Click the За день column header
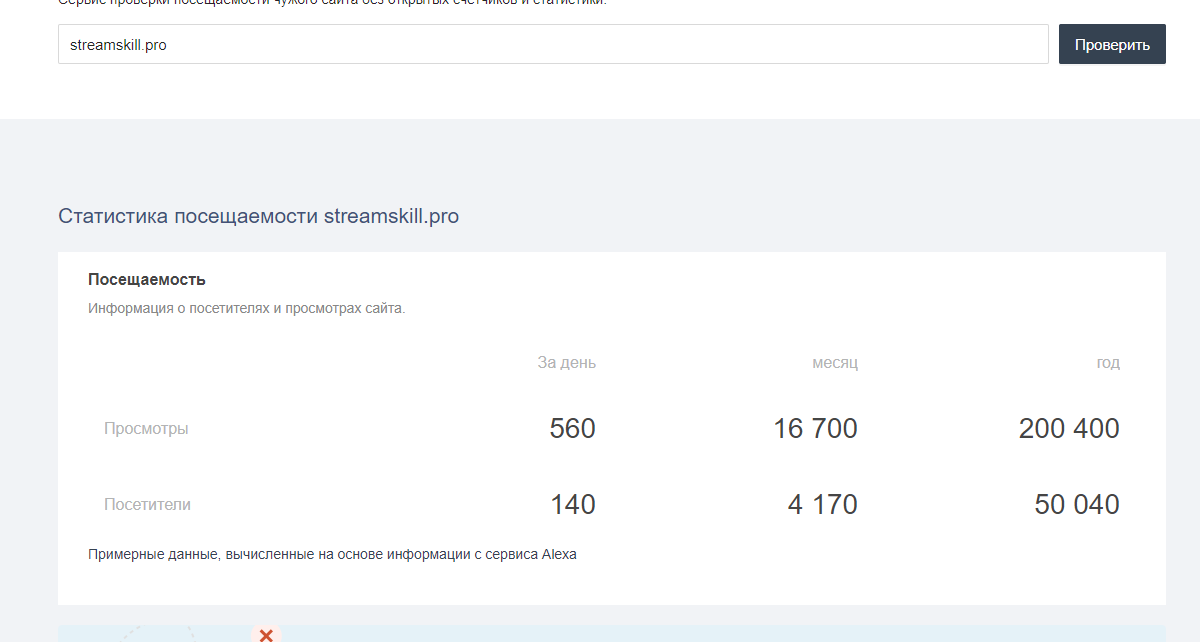Image resolution: width=1200 pixels, height=642 pixels. tap(566, 362)
